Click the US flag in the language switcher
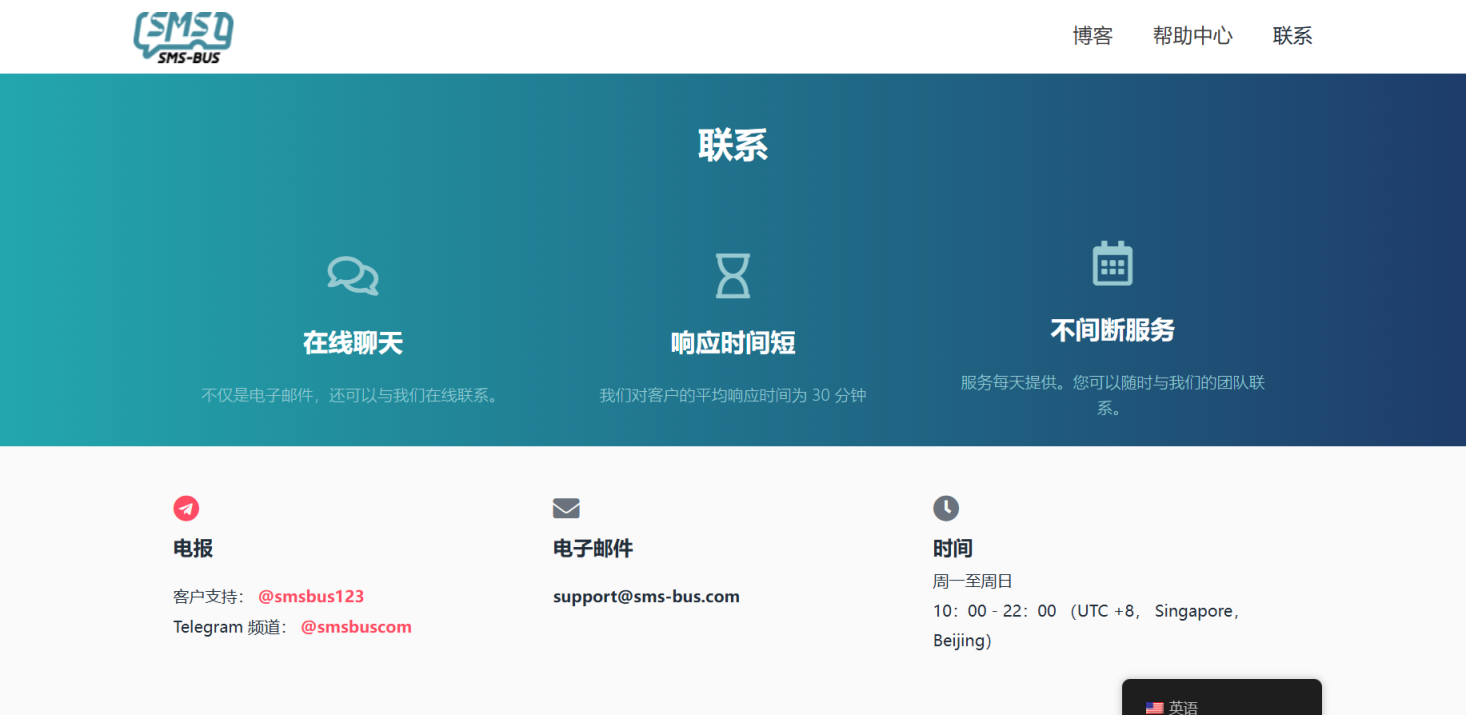 tap(1154, 707)
